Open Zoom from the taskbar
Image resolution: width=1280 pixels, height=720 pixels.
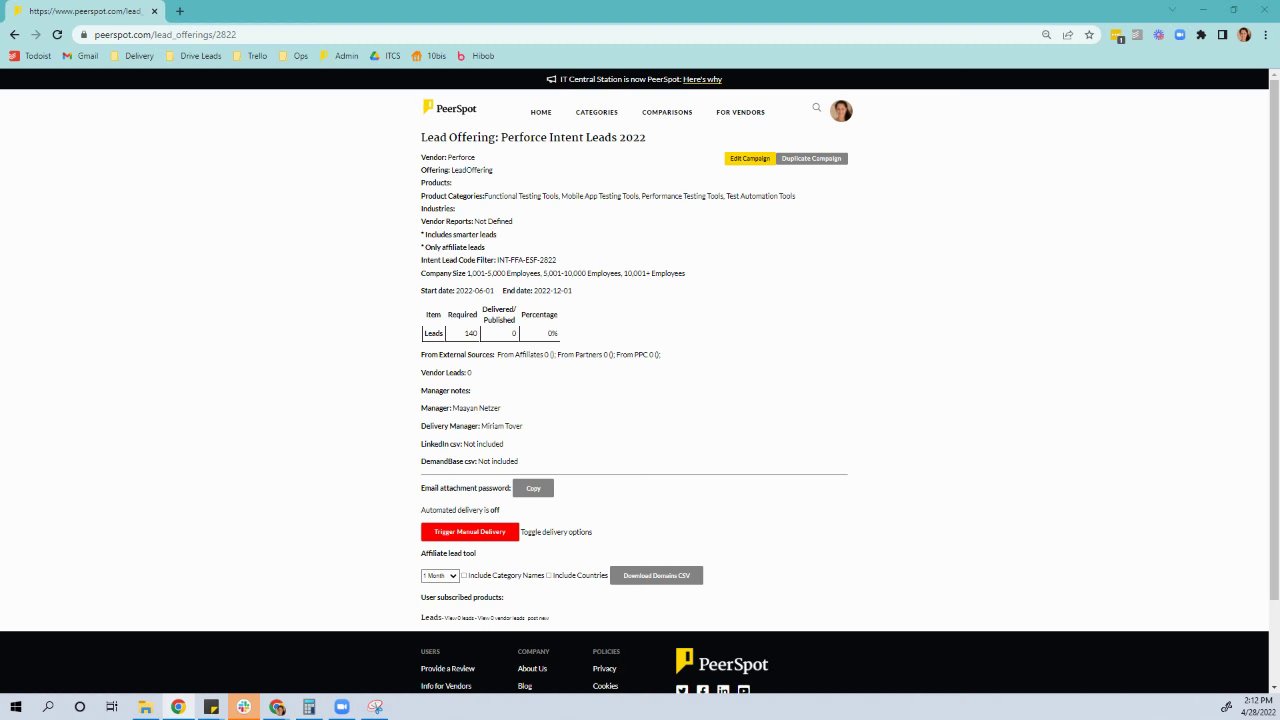(342, 707)
